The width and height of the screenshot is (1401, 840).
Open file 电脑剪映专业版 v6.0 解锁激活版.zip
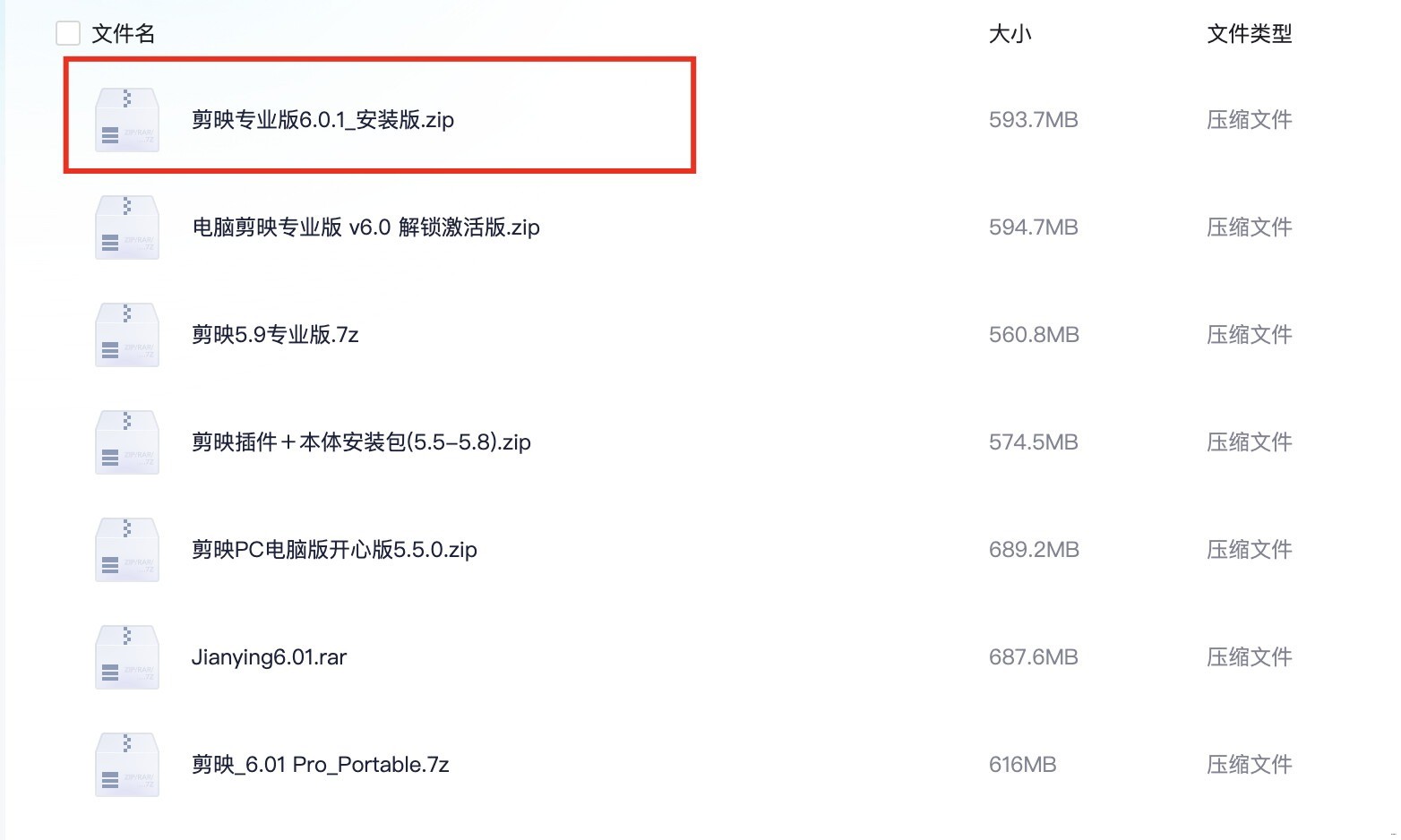click(365, 227)
